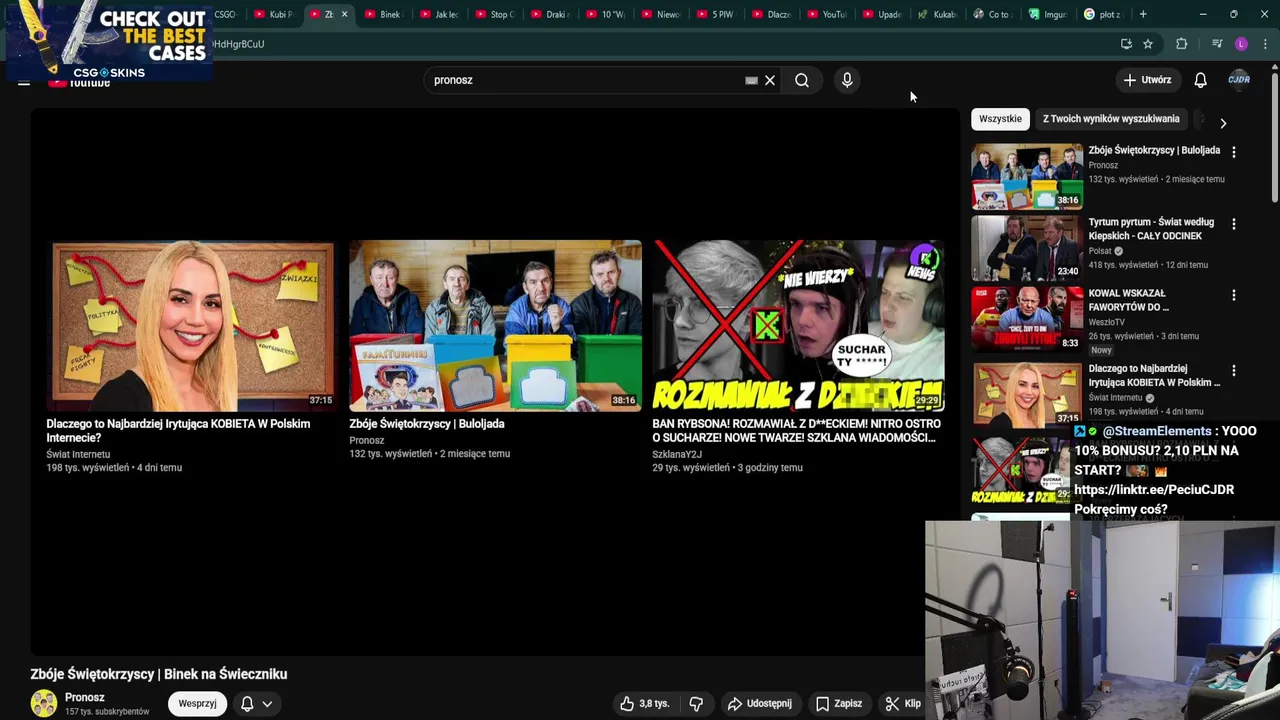This screenshot has width=1280, height=720.
Task: Open the on-screen keyboard icon in search
Action: click(x=751, y=80)
